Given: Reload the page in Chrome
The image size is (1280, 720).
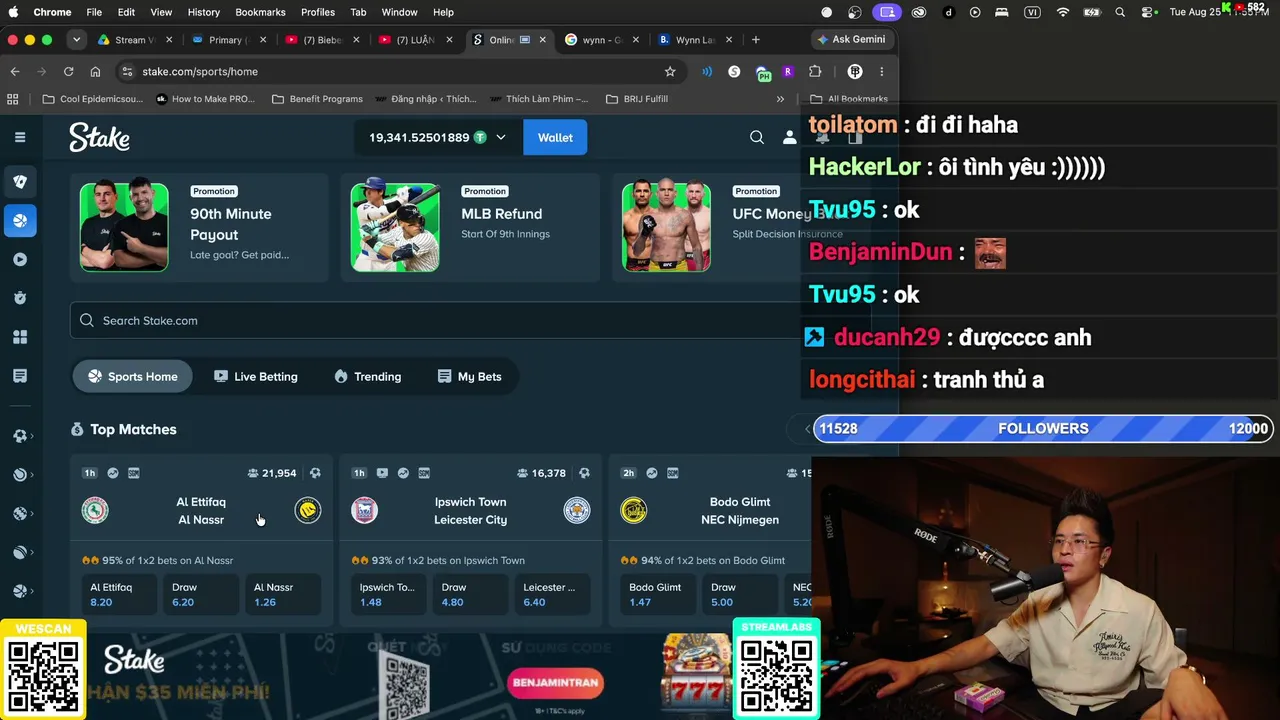Looking at the screenshot, I should coord(68,71).
